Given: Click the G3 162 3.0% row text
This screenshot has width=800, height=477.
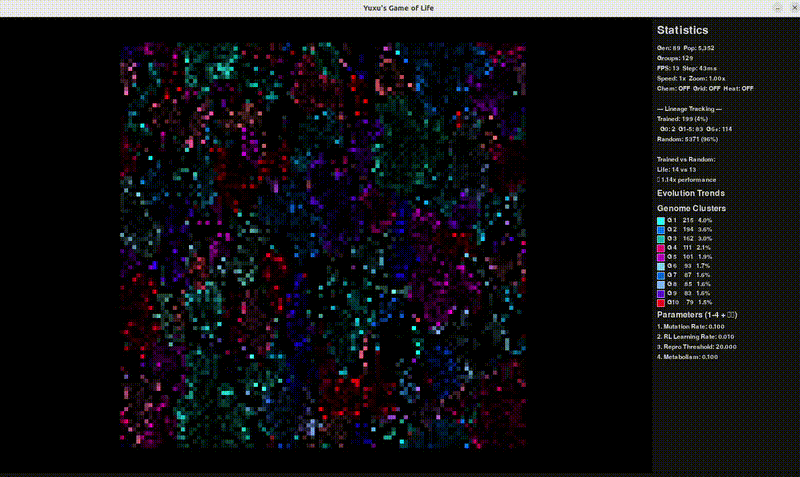Looking at the screenshot, I should coord(690,239).
